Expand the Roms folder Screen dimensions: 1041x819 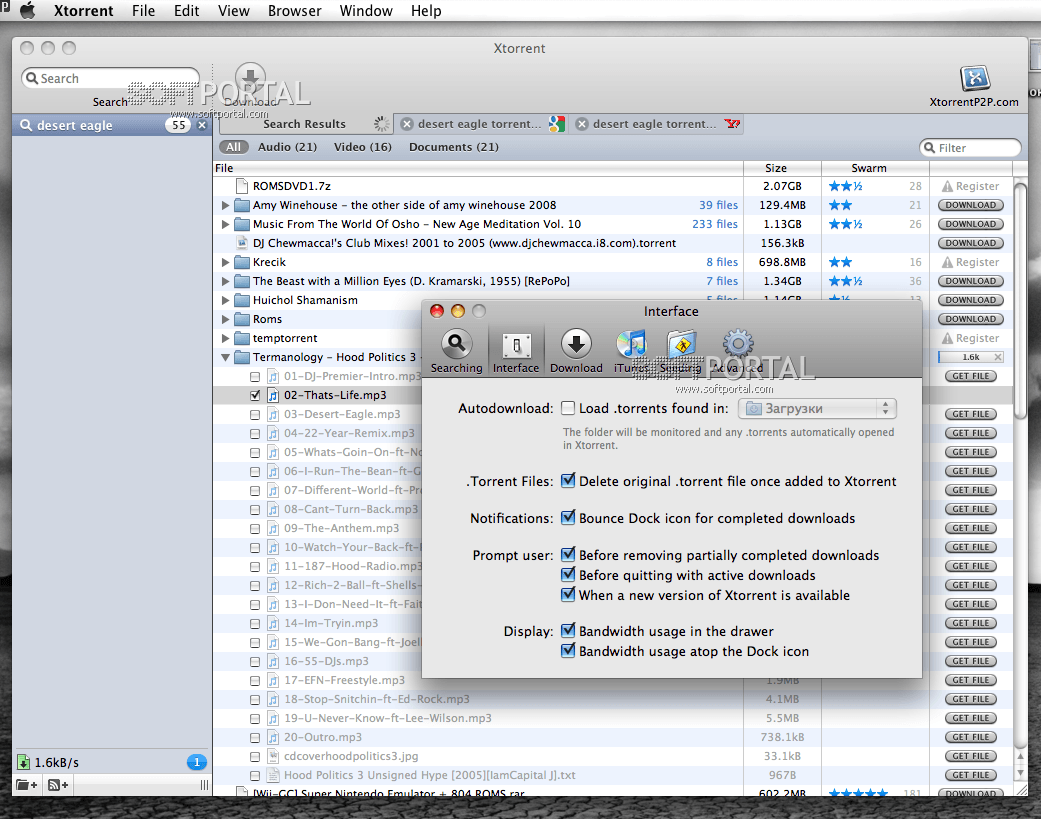click(x=225, y=319)
